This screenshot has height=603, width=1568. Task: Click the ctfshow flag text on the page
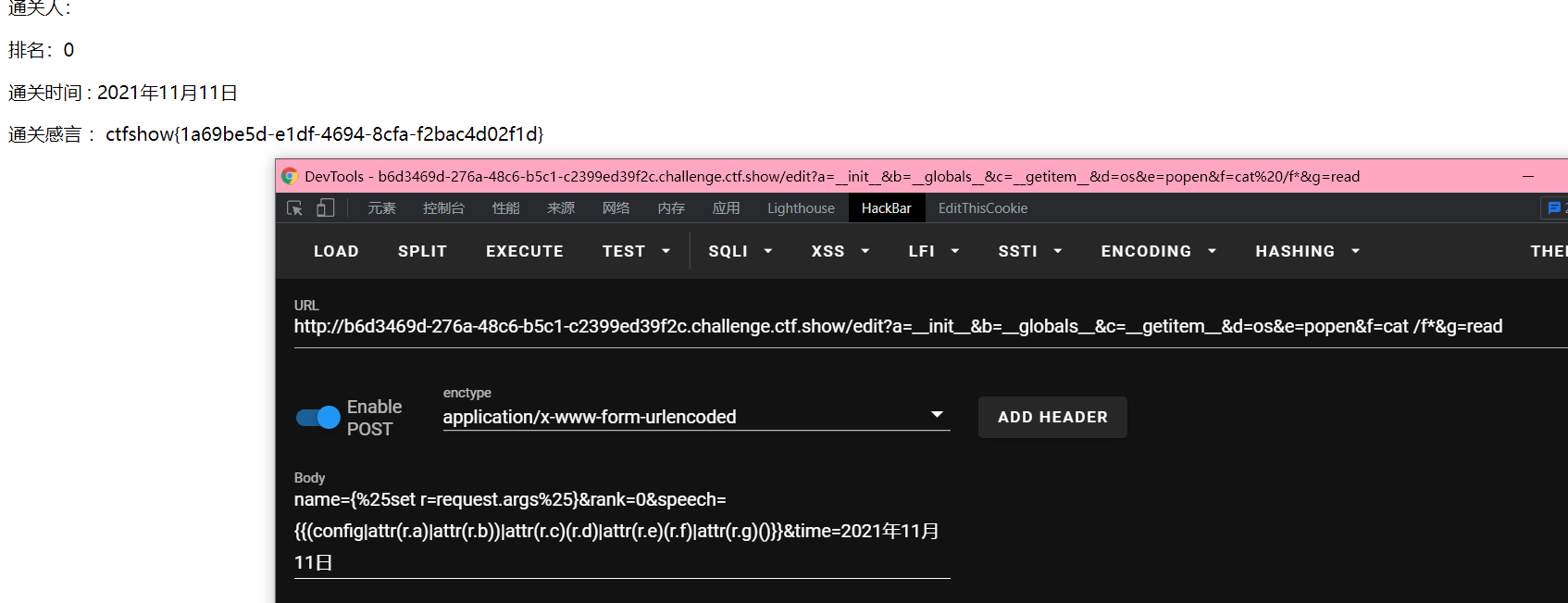324,134
